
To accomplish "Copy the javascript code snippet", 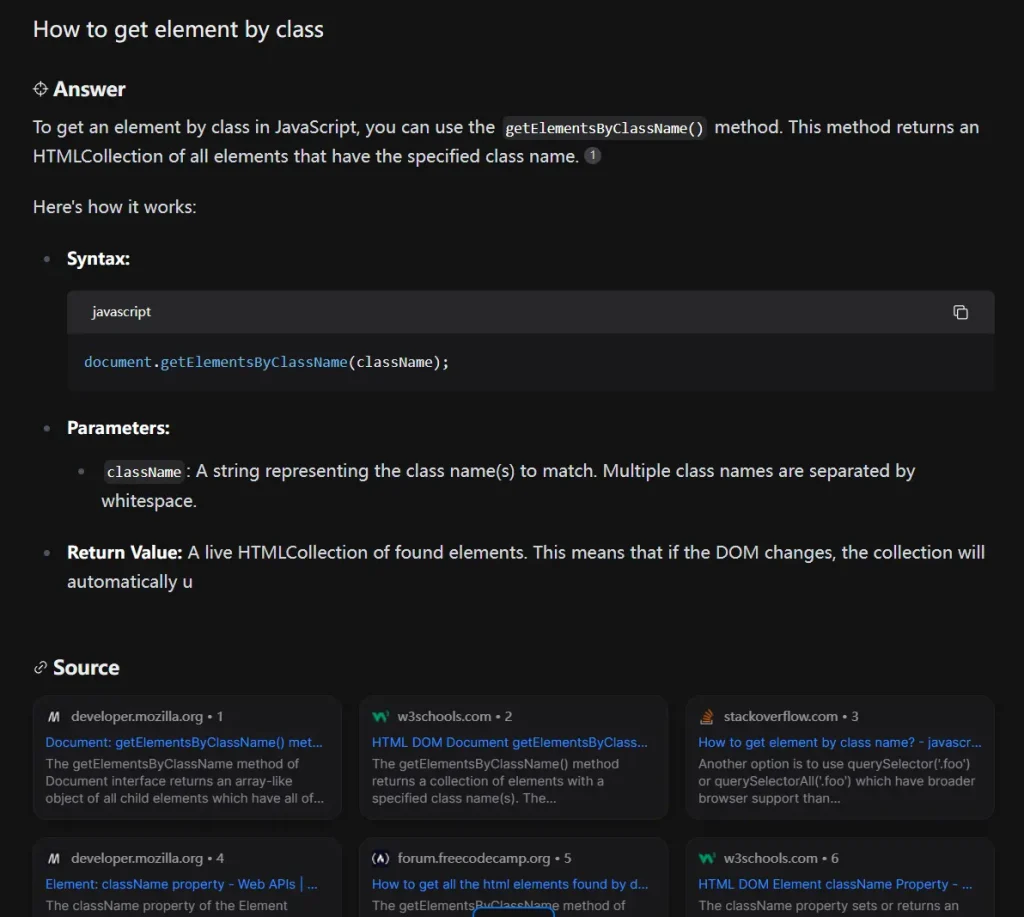I will pos(961,312).
